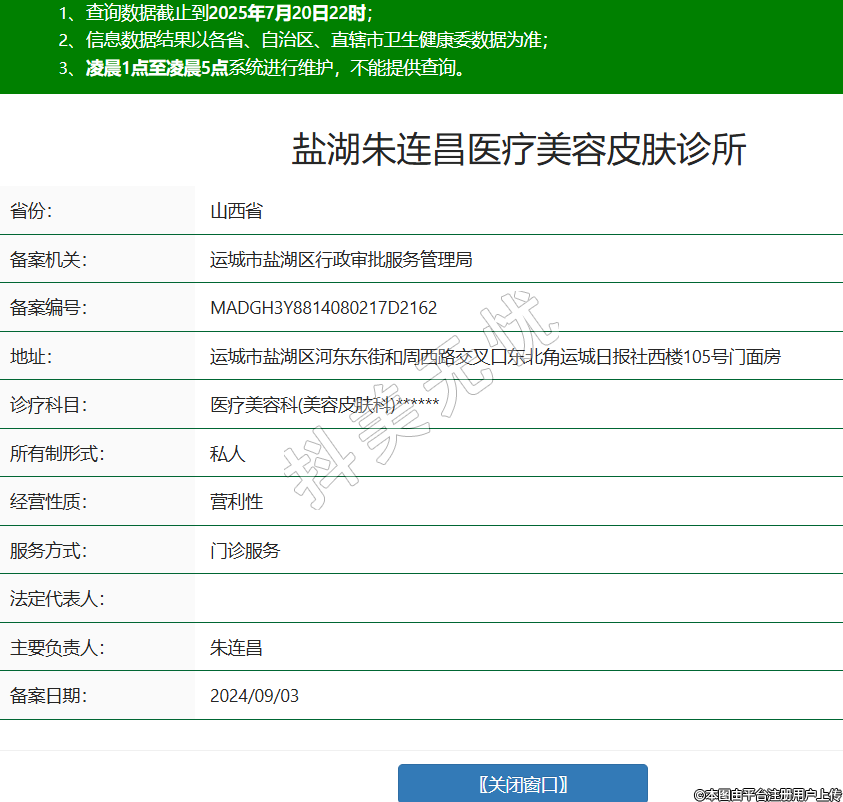The width and height of the screenshot is (843, 802).
Task: Click the 省份 row label
Action: 31,211
